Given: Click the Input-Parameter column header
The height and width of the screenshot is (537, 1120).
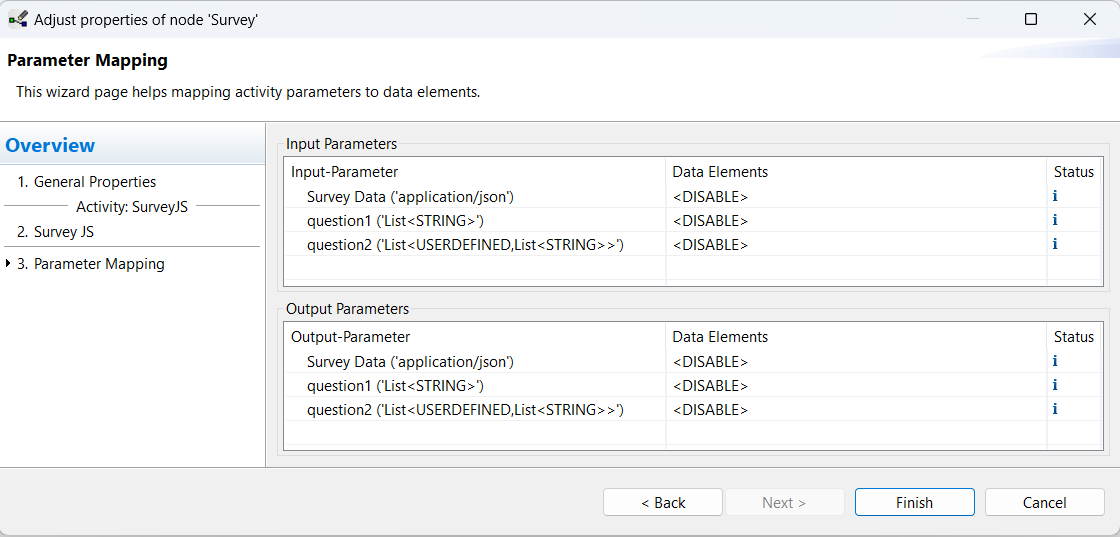Looking at the screenshot, I should (345, 172).
